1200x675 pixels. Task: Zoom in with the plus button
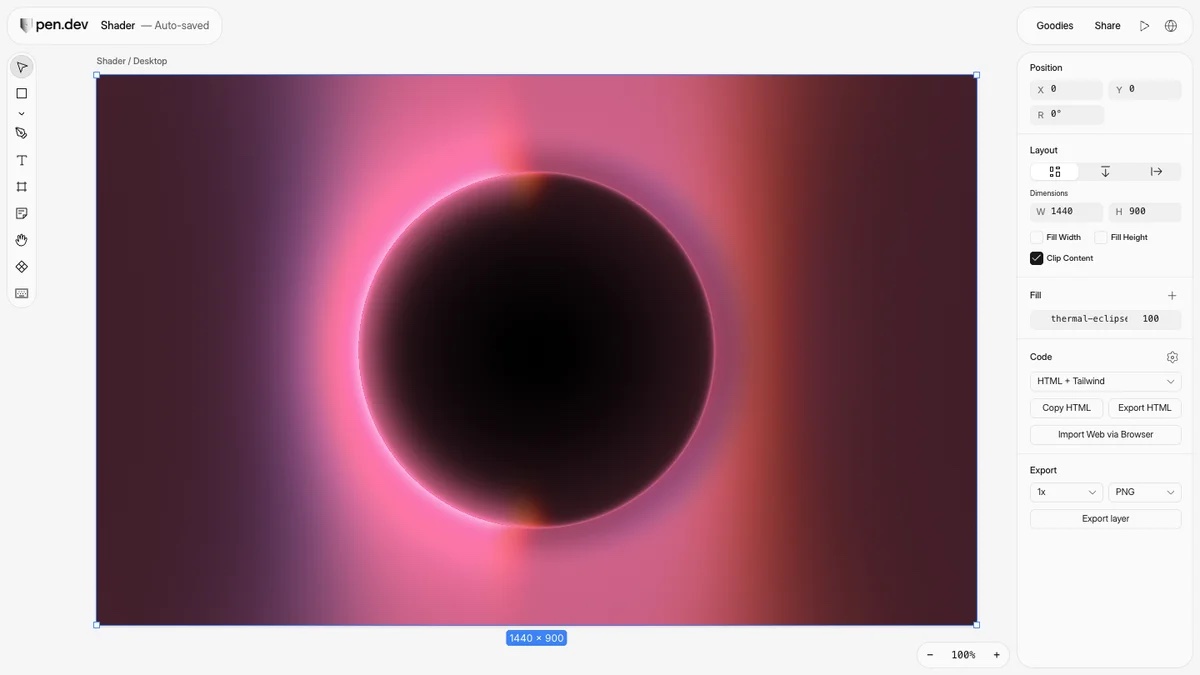pos(996,655)
